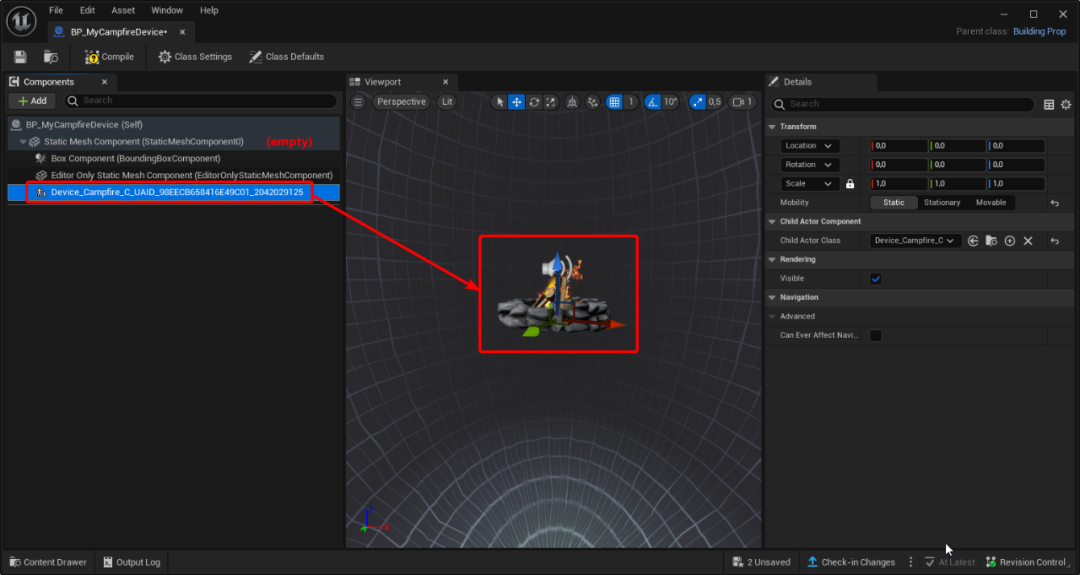
Task: Collapse the Child Actor Component section
Action: (772, 222)
